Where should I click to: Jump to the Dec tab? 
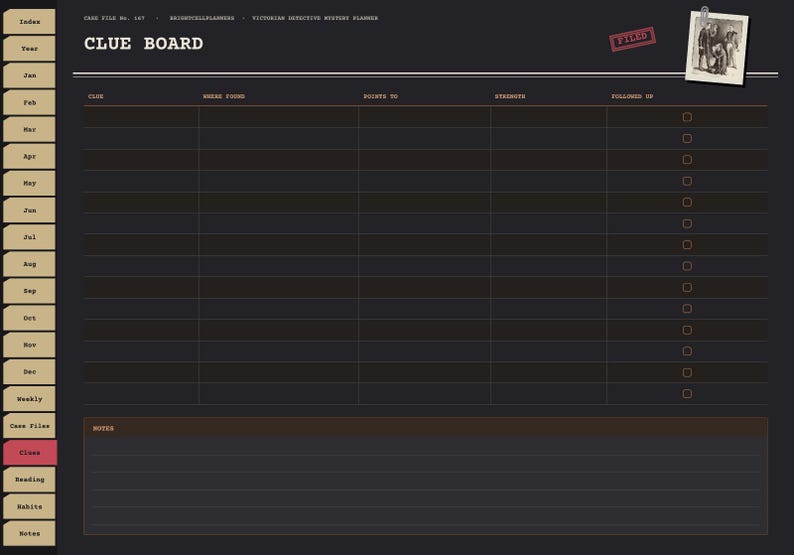pyautogui.click(x=29, y=372)
